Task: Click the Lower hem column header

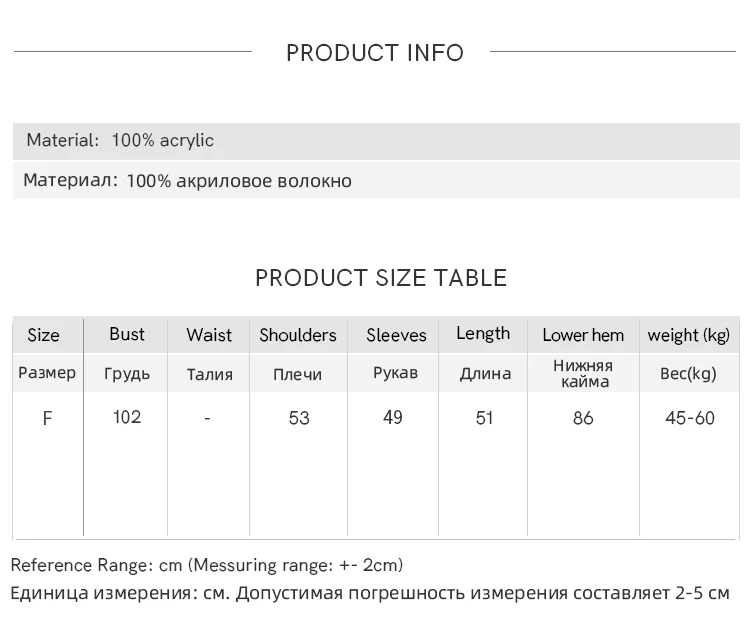Action: [583, 335]
